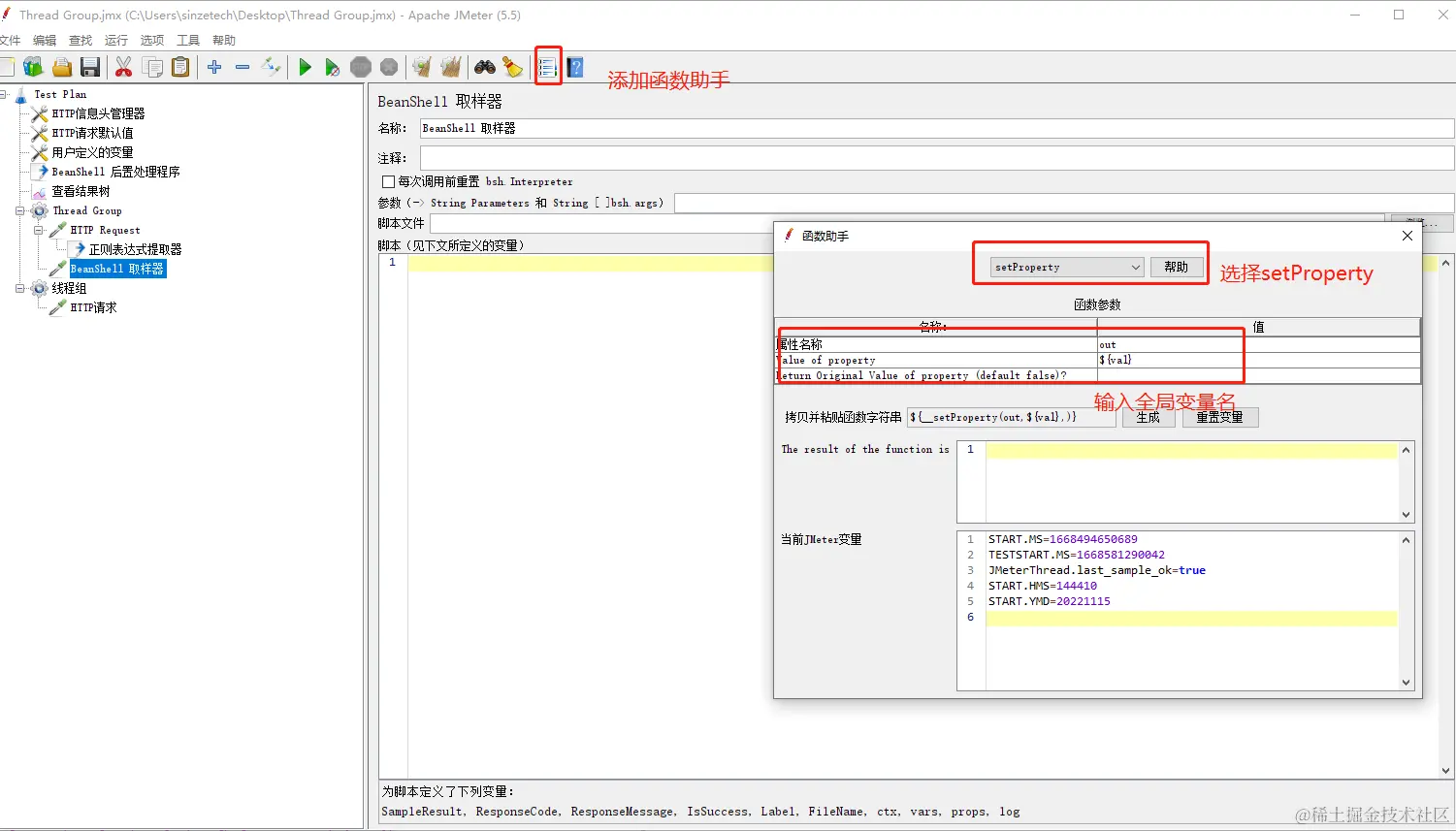Open the 运行 menu
Image resolution: width=1456 pixels, height=831 pixels.
point(116,40)
